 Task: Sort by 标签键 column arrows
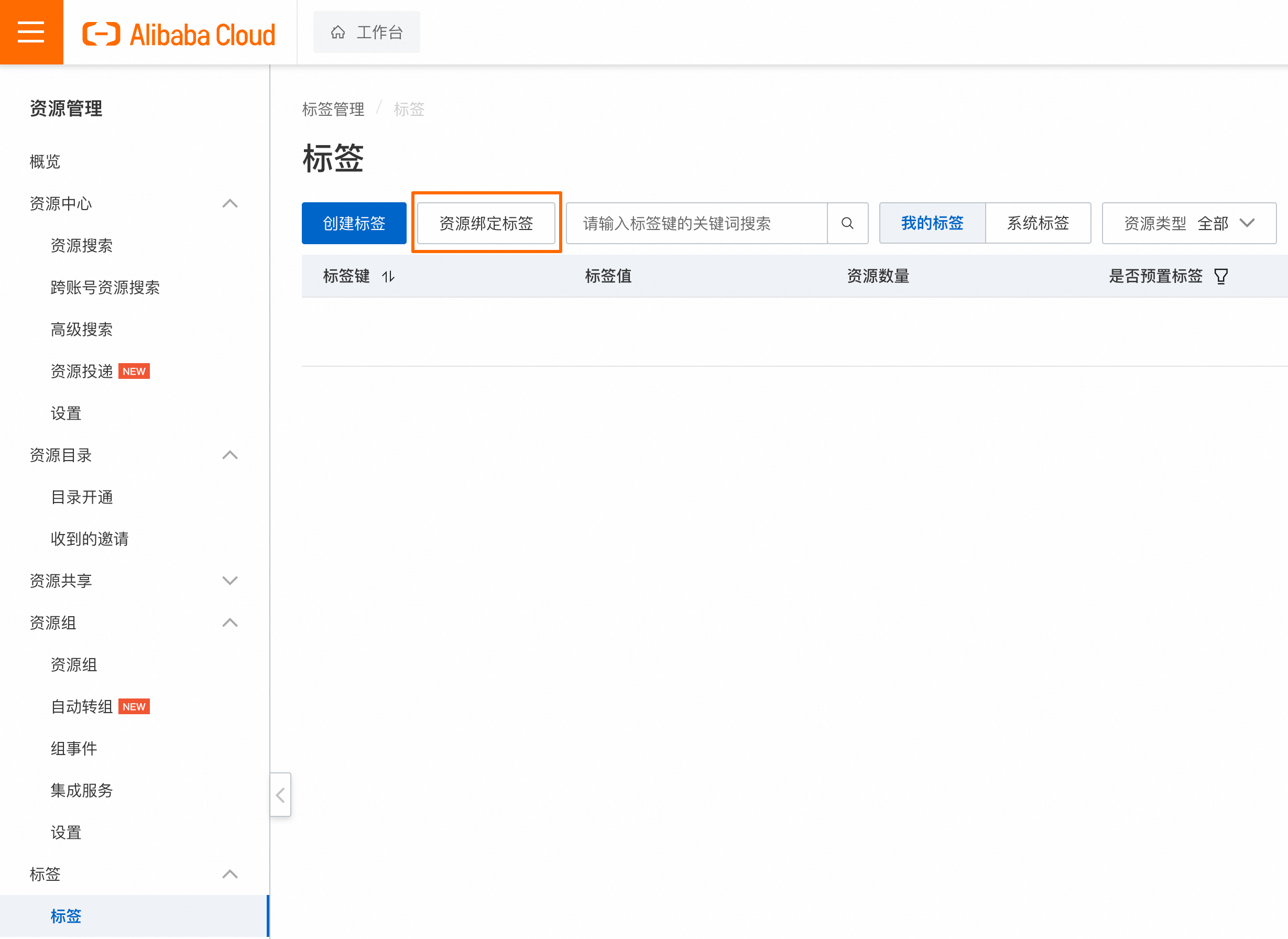[x=388, y=277]
